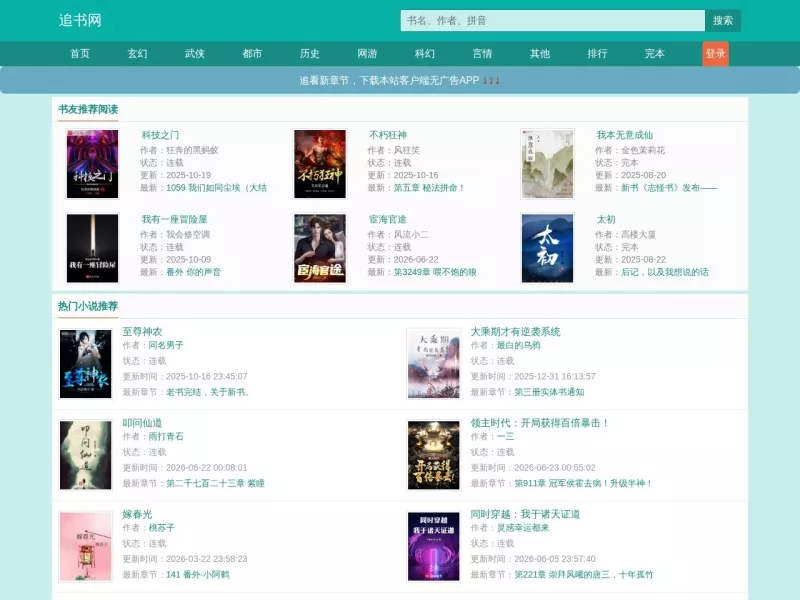Click the APP download banner

pyautogui.click(x=400, y=80)
